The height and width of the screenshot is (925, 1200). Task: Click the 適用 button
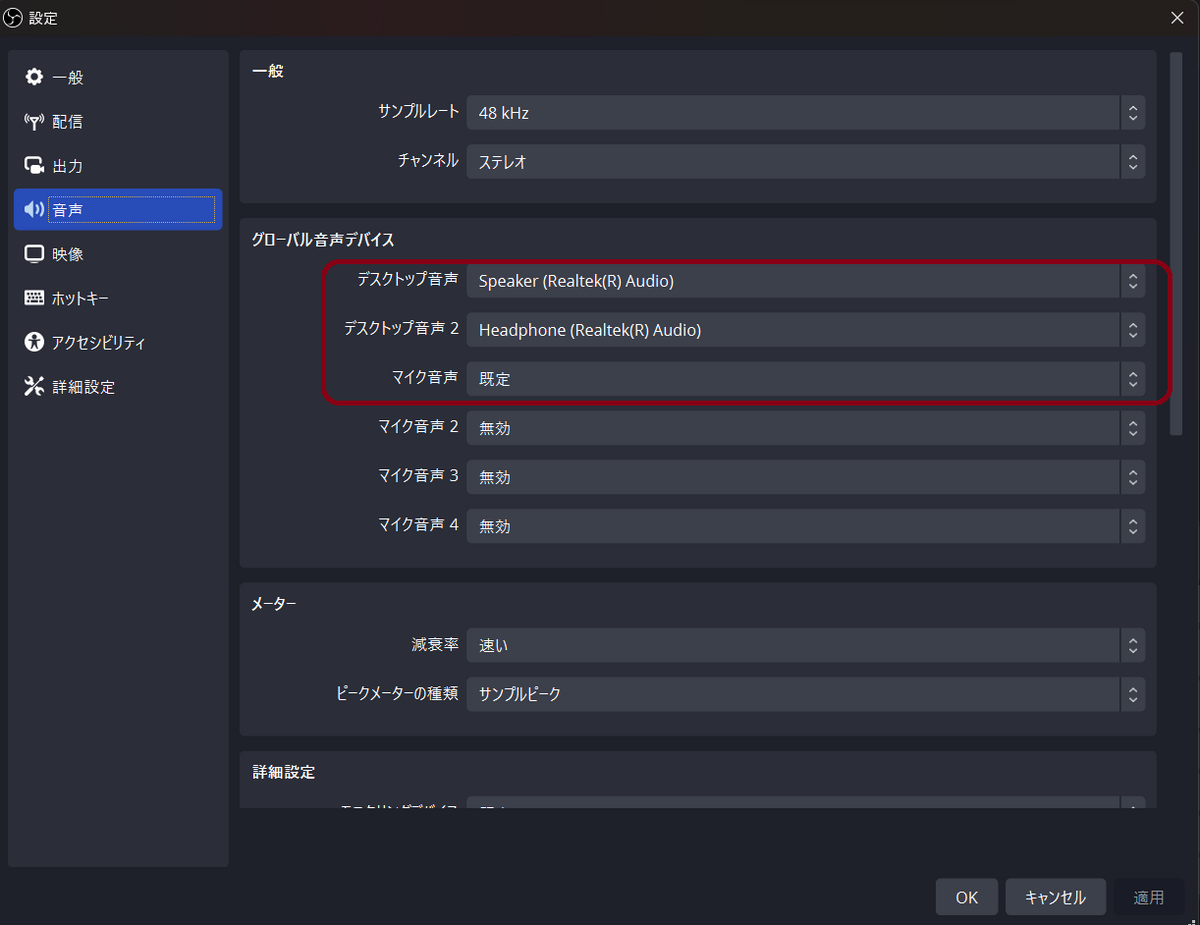[1149, 897]
